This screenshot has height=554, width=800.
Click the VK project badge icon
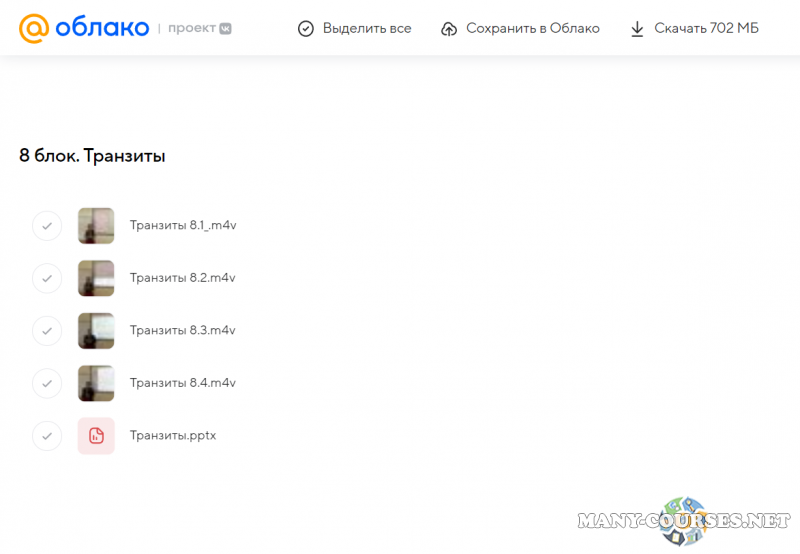click(x=226, y=29)
